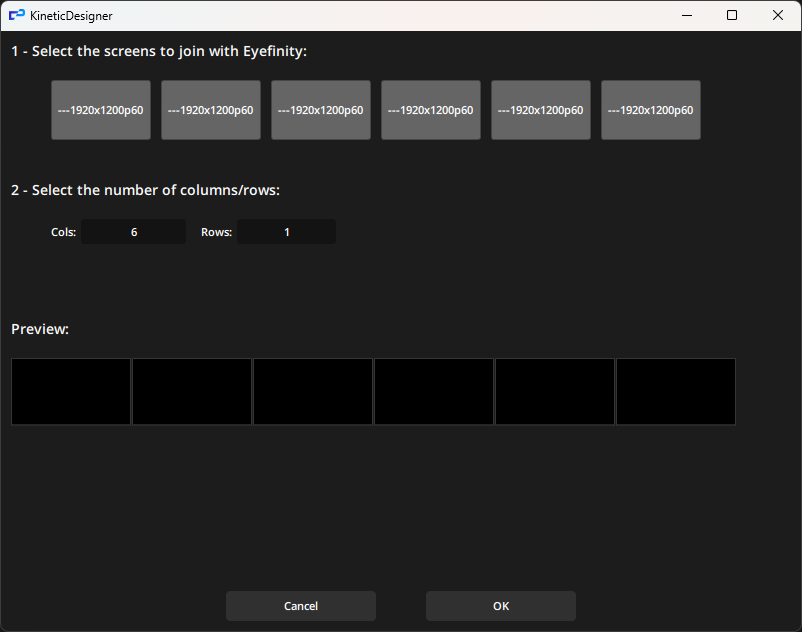The height and width of the screenshot is (632, 802).
Task: Select the second 1920x1200p60 screen
Action: coord(210,109)
